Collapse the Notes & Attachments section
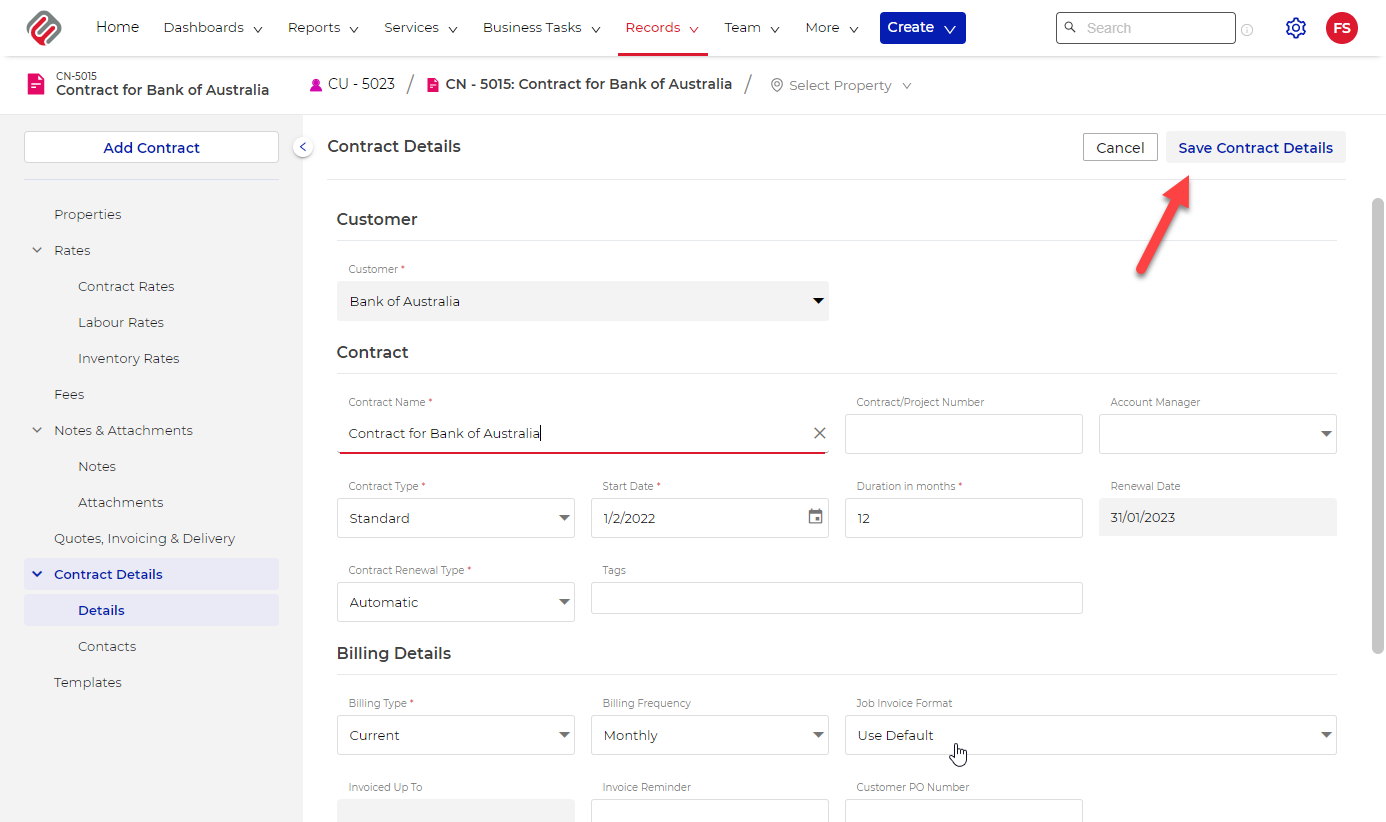This screenshot has width=1386, height=822. [37, 430]
